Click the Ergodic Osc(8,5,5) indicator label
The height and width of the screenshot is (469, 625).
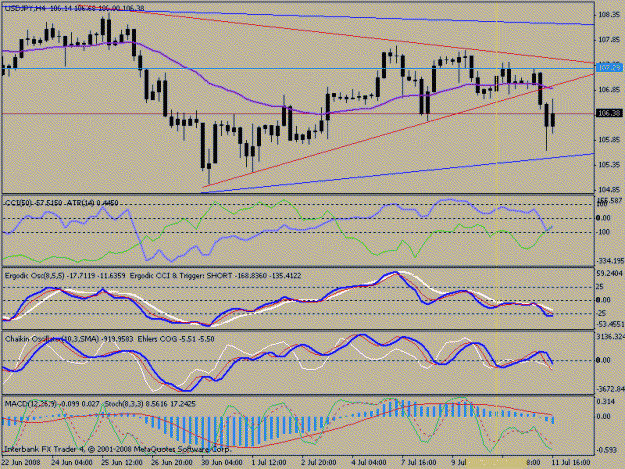[x=65, y=276]
